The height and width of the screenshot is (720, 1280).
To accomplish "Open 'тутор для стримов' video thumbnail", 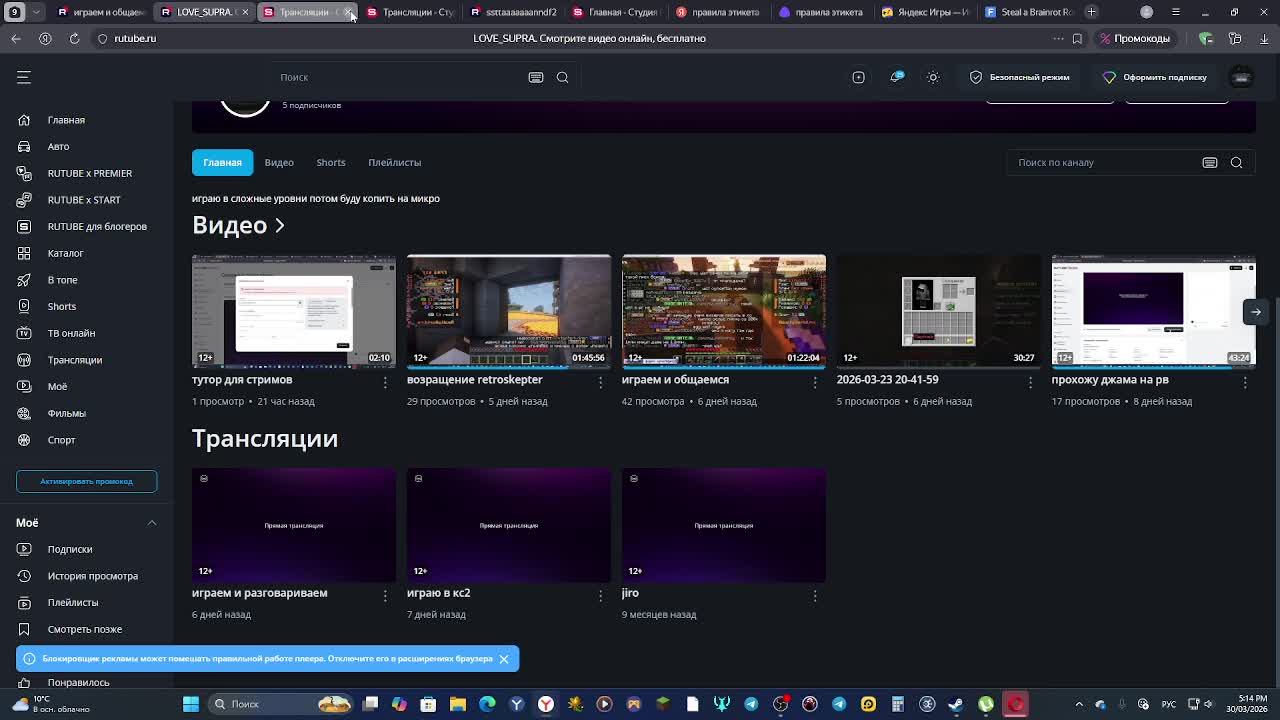I will pyautogui.click(x=294, y=312).
